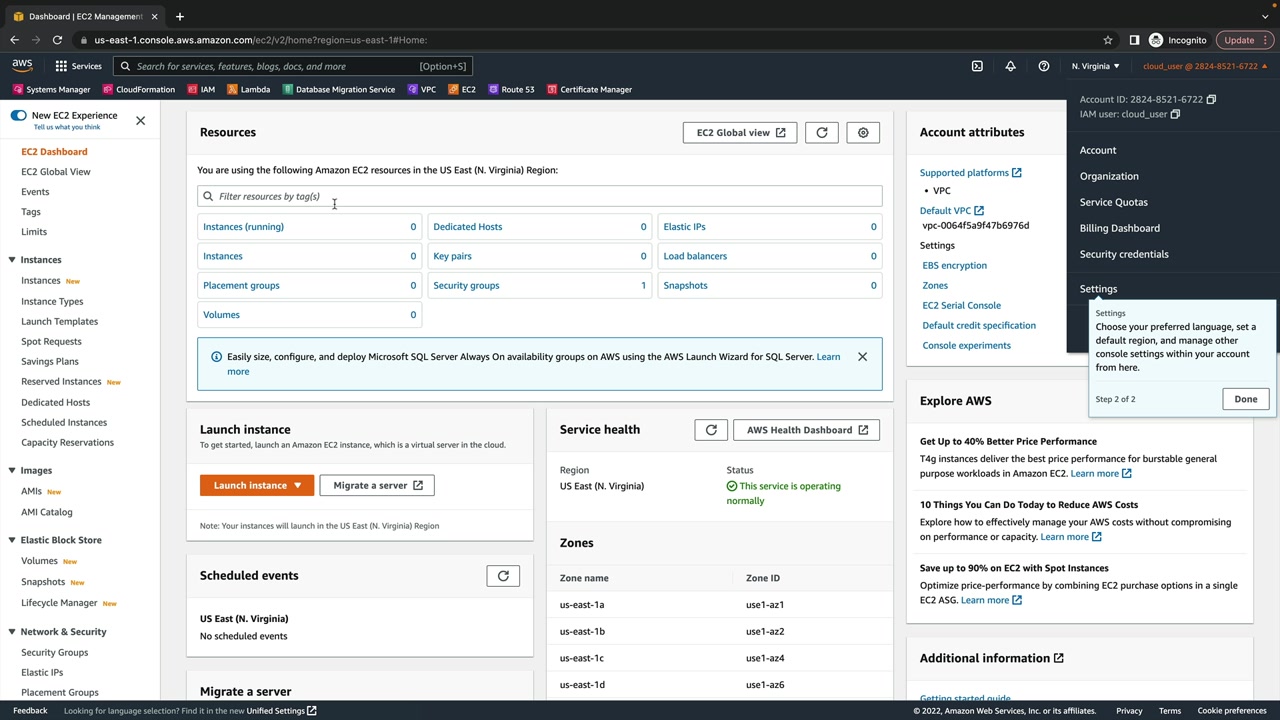This screenshot has width=1280, height=720.
Task: Open the Security groups resource link
Action: 466,285
